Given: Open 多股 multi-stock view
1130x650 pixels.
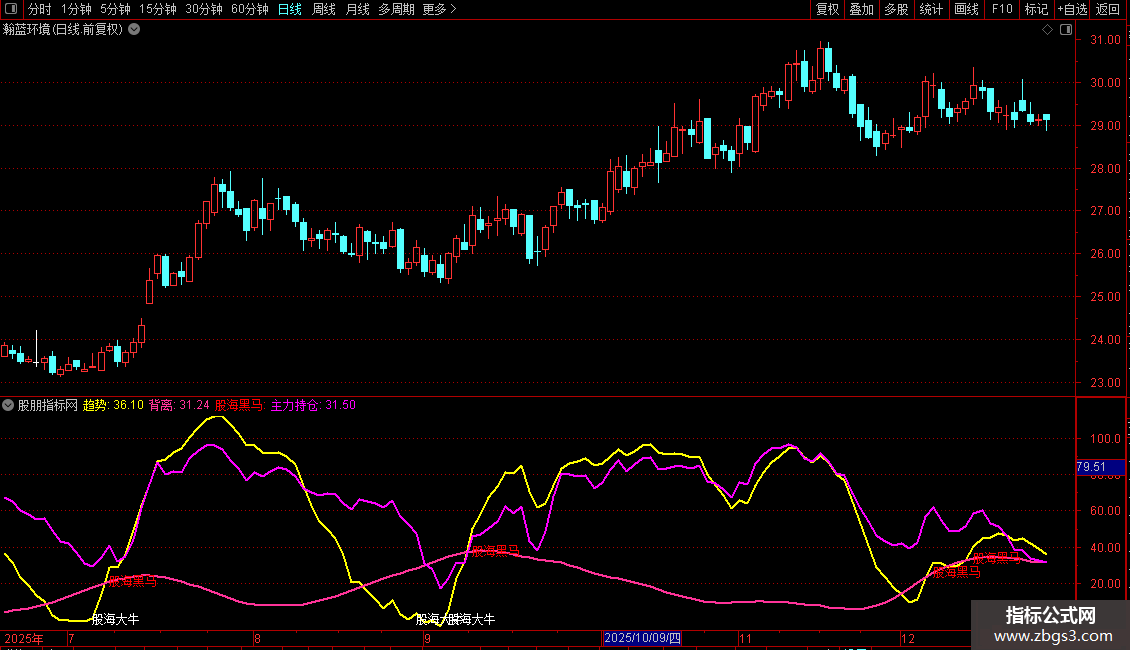Looking at the screenshot, I should point(896,9).
